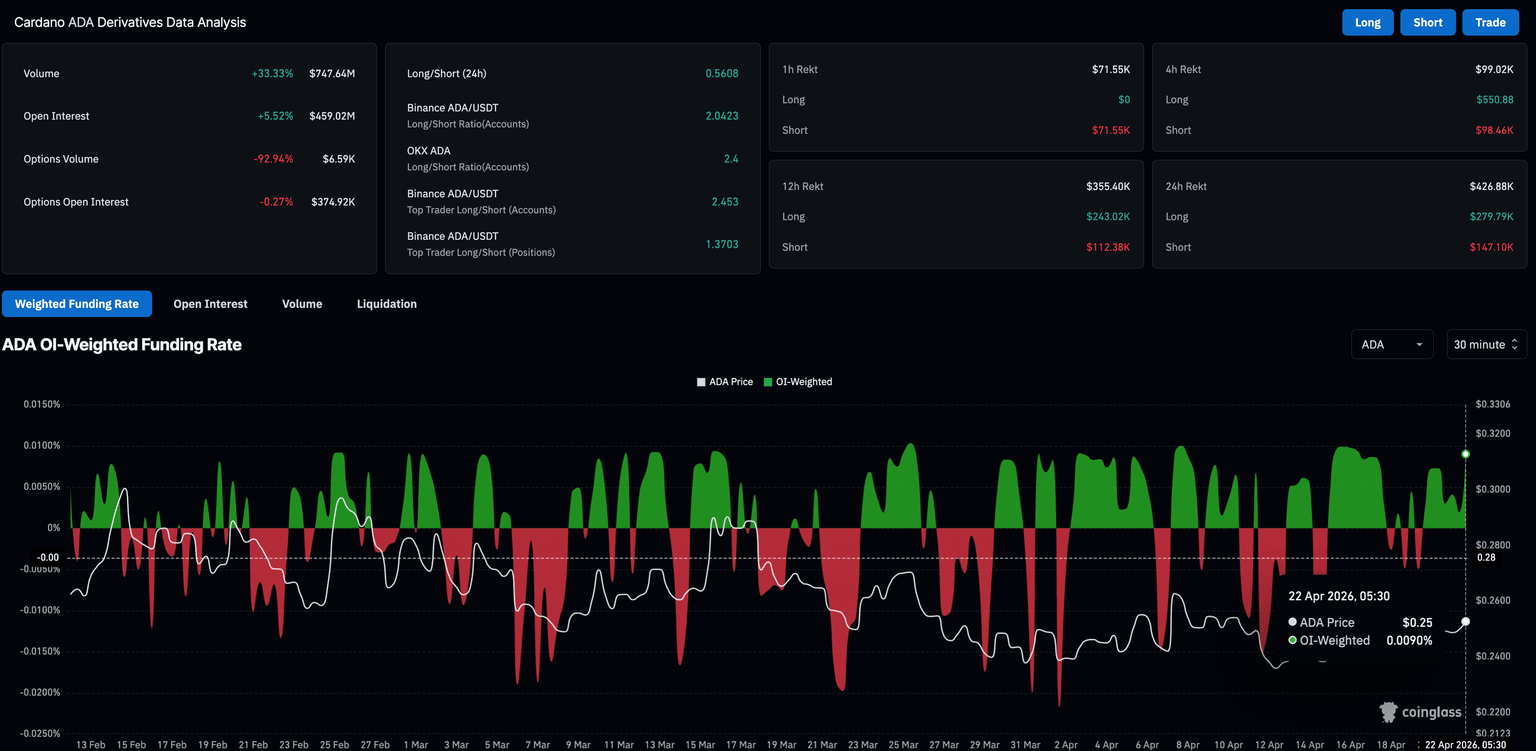Select the Weighted Funding Rate tab

[x=77, y=304]
